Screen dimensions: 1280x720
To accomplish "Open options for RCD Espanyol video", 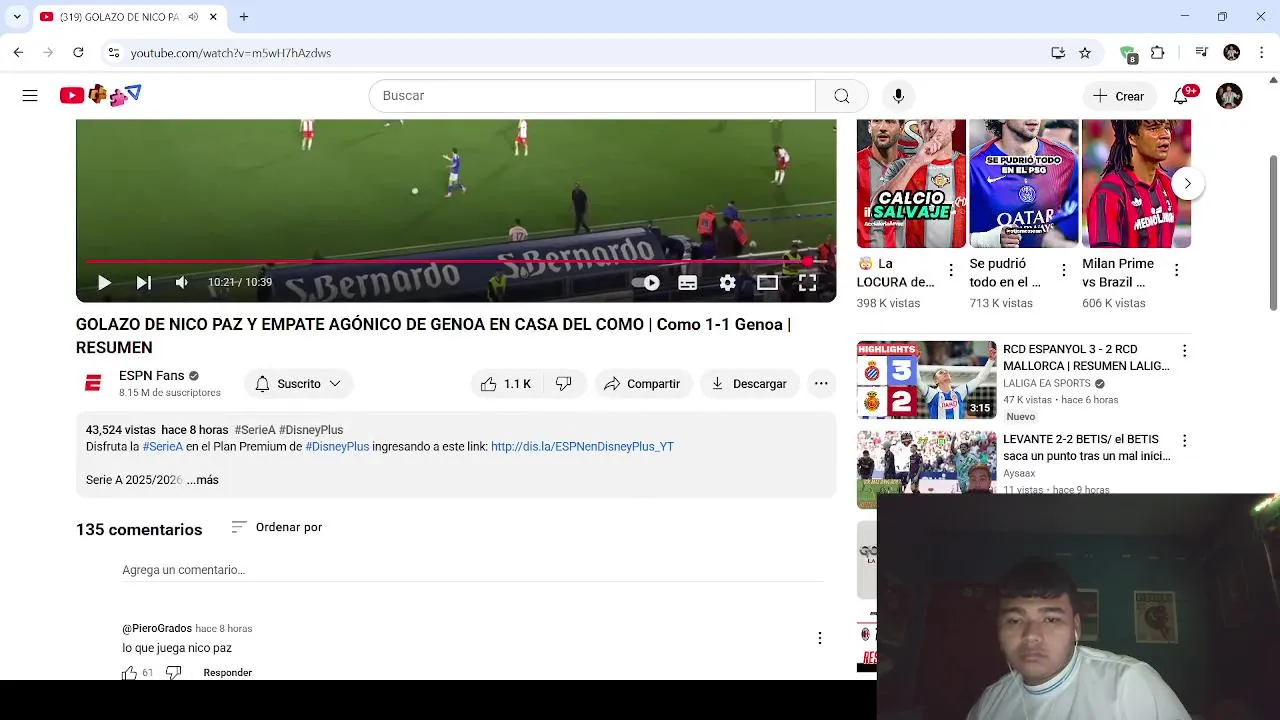I will point(1184,351).
